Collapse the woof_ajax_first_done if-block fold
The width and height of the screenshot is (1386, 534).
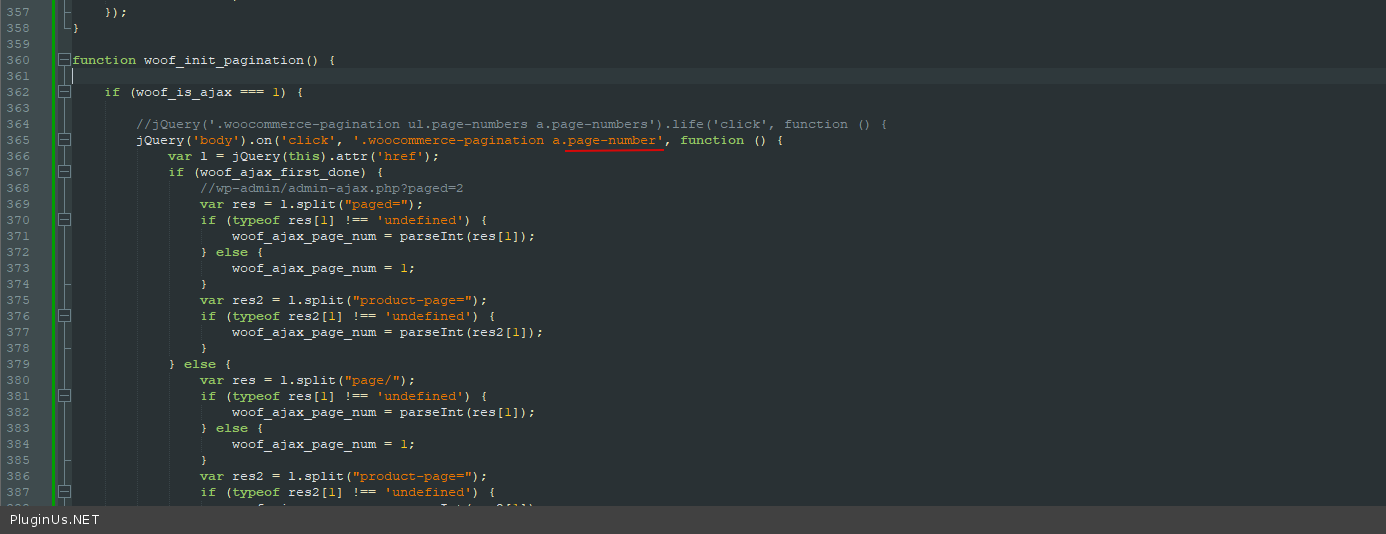pos(64,173)
